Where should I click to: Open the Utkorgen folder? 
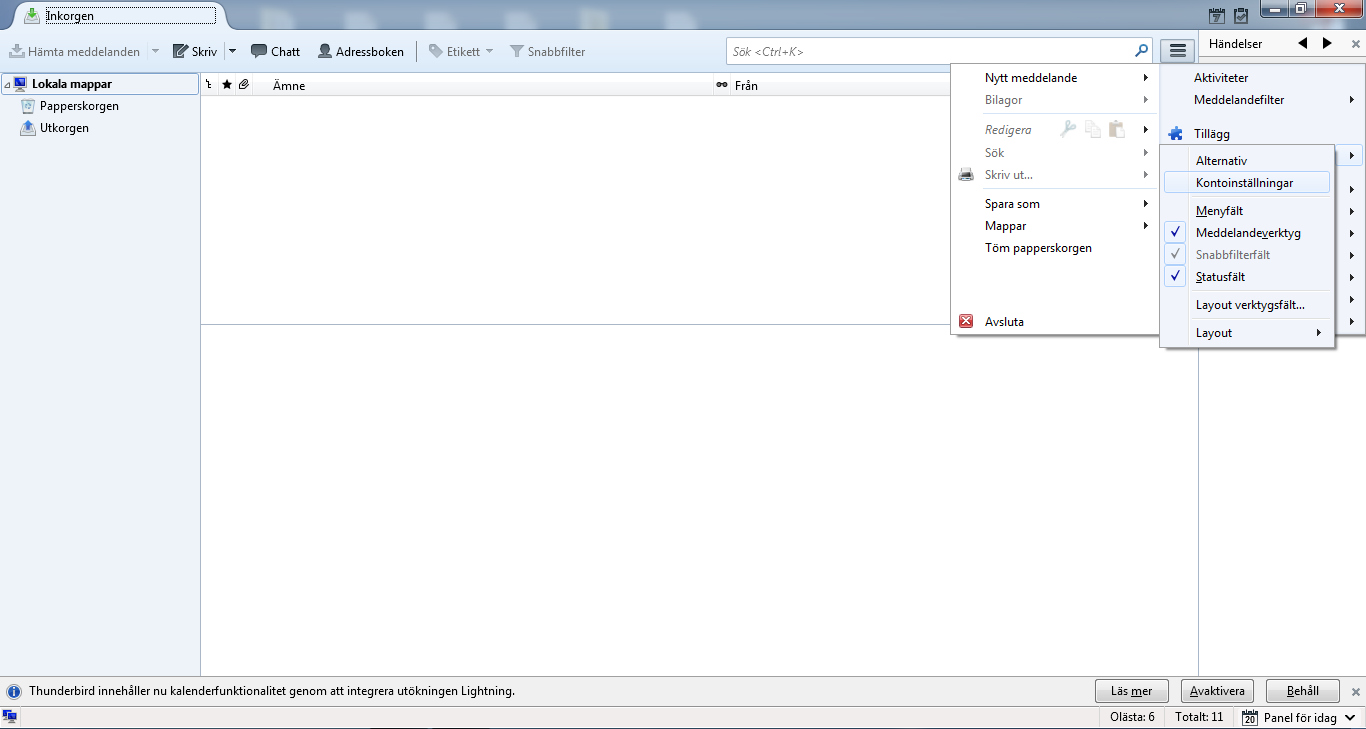point(64,128)
